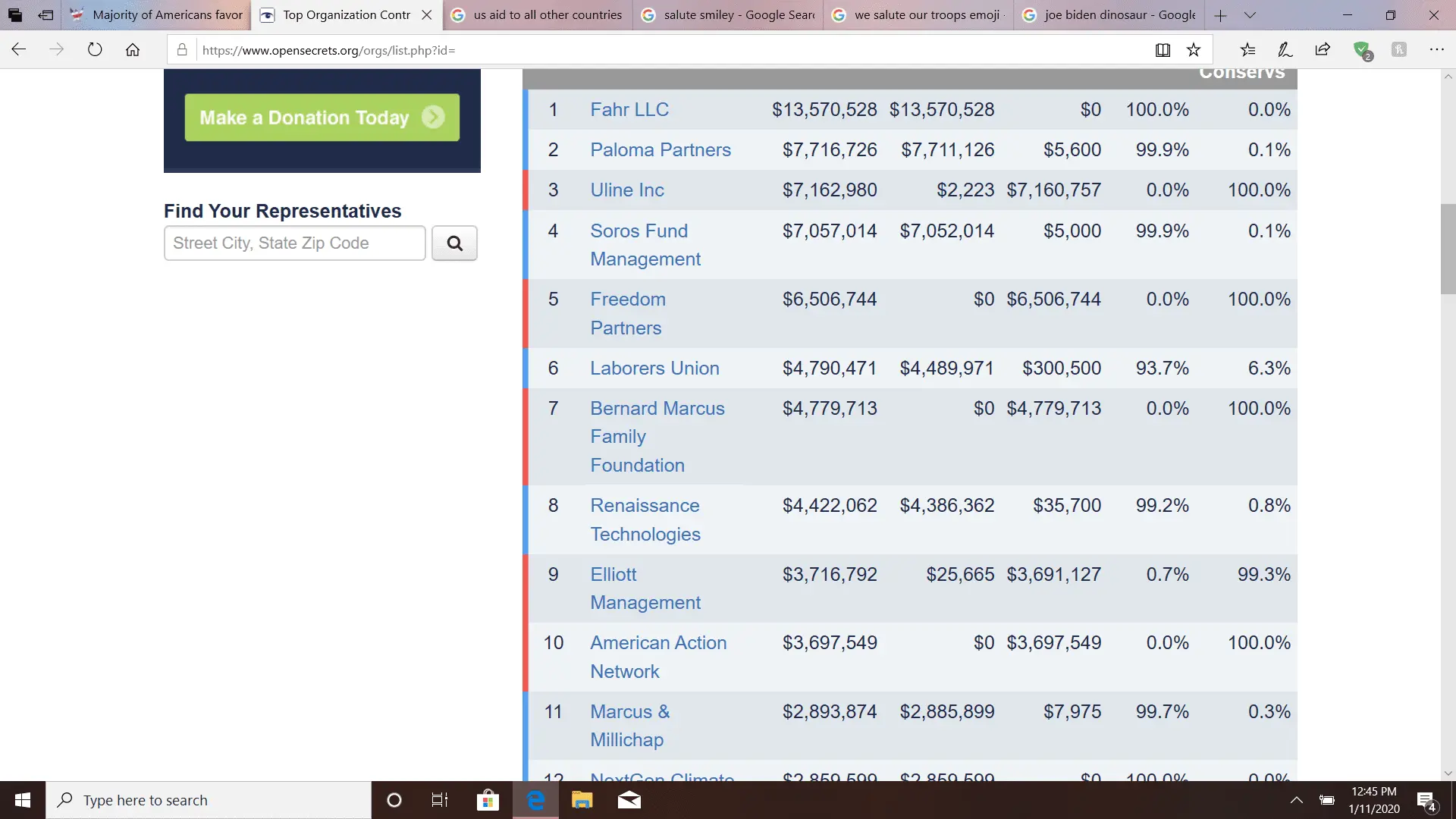Click the page's vertical scrollbar thumb
The height and width of the screenshot is (819, 1456).
[1448, 249]
